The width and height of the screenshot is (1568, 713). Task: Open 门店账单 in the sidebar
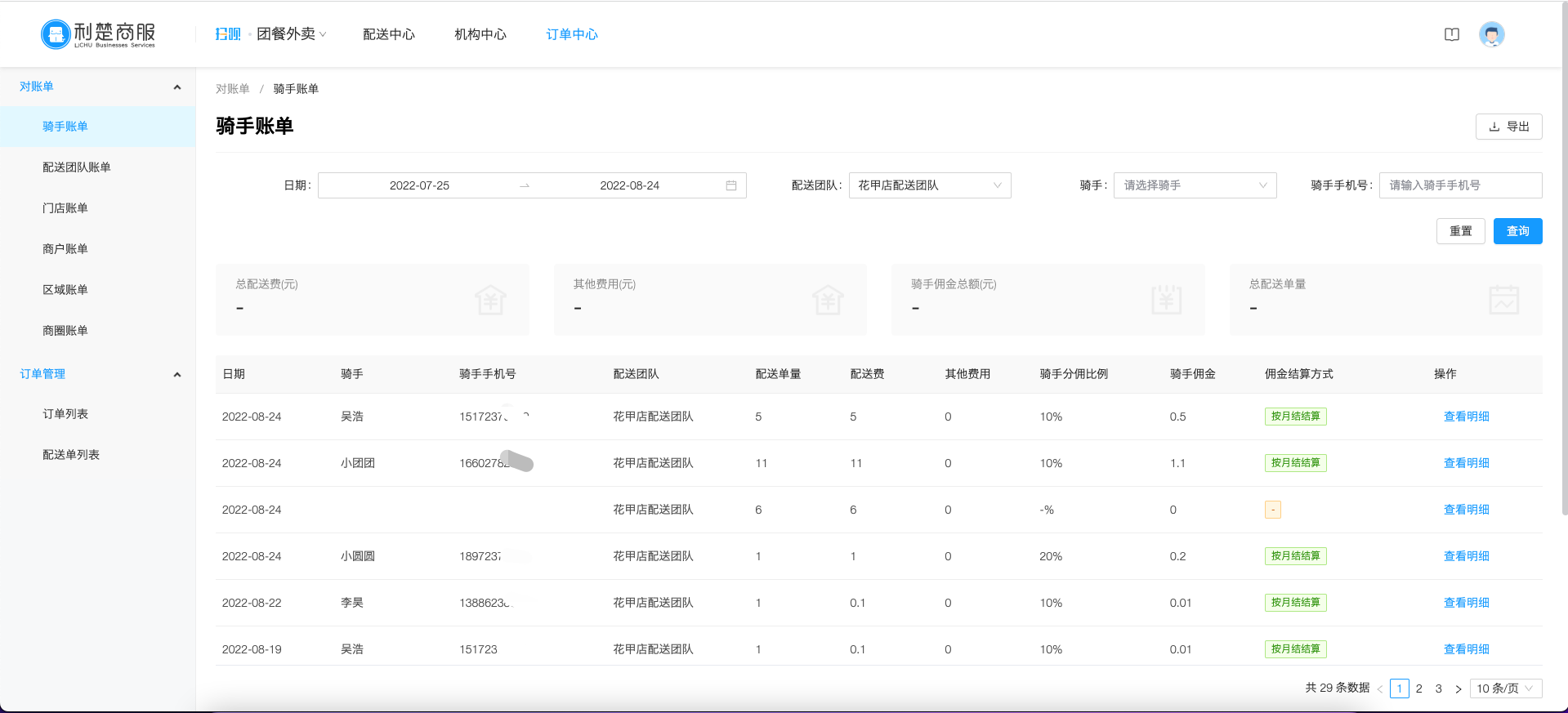pos(65,208)
